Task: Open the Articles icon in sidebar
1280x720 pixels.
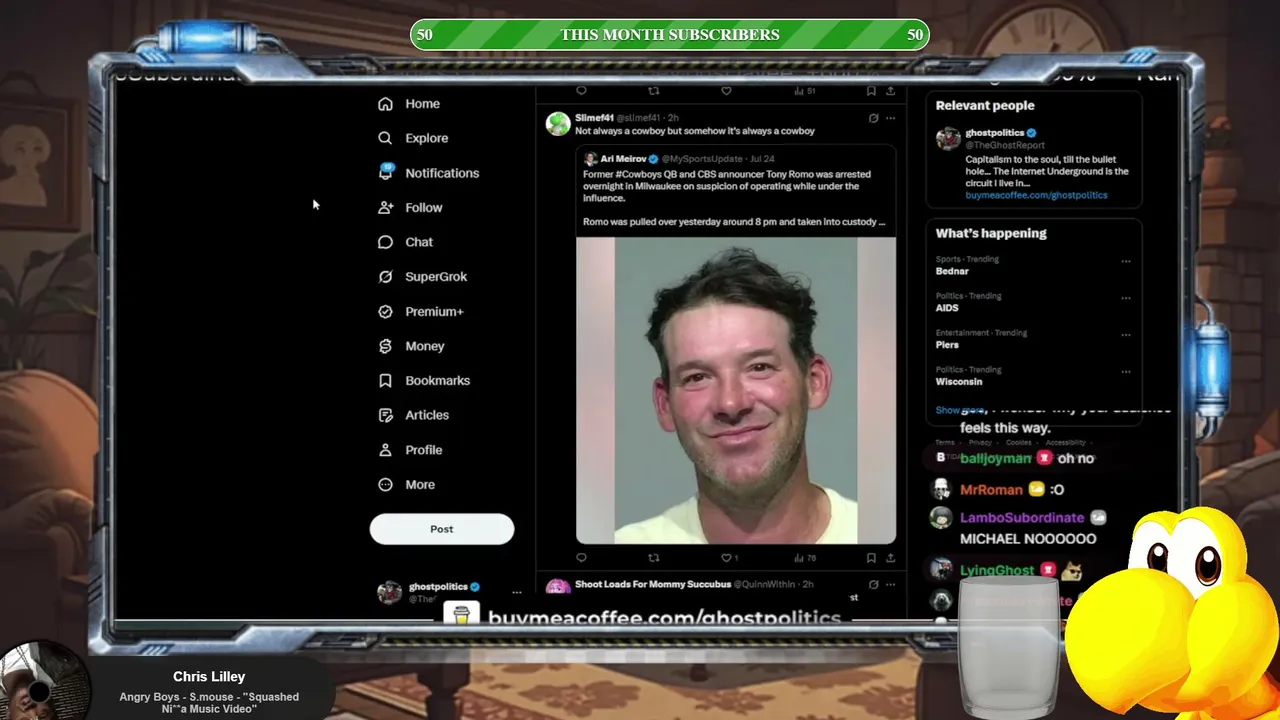Action: click(x=385, y=415)
